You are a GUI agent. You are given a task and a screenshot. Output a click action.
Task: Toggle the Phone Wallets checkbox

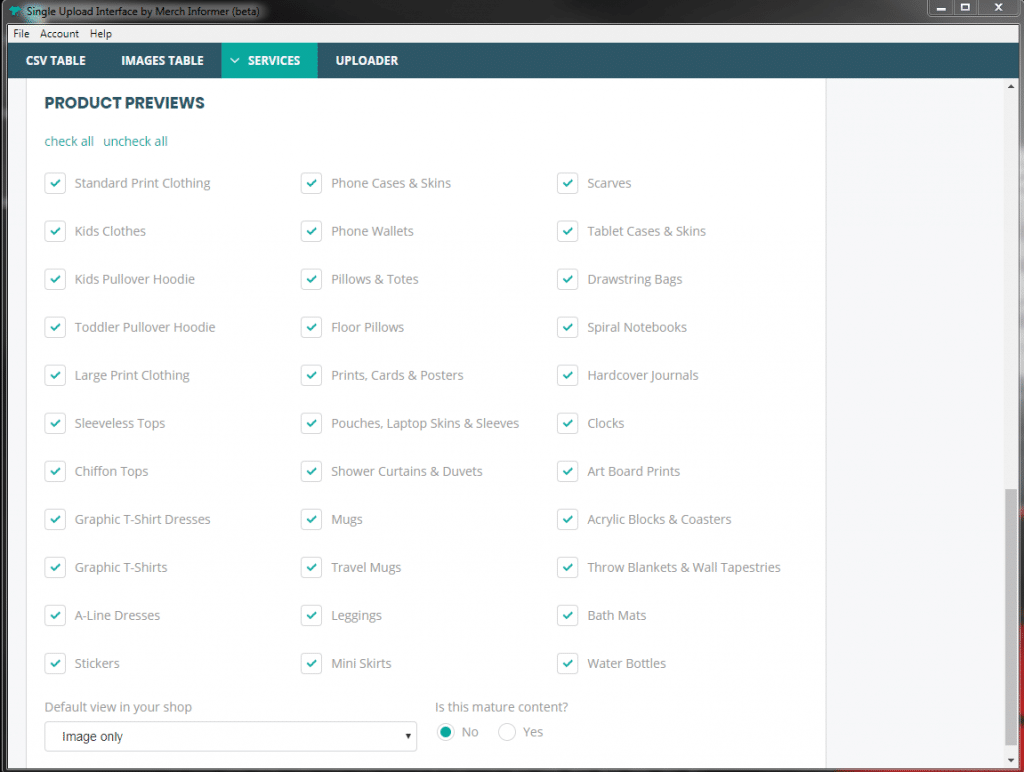pos(312,231)
